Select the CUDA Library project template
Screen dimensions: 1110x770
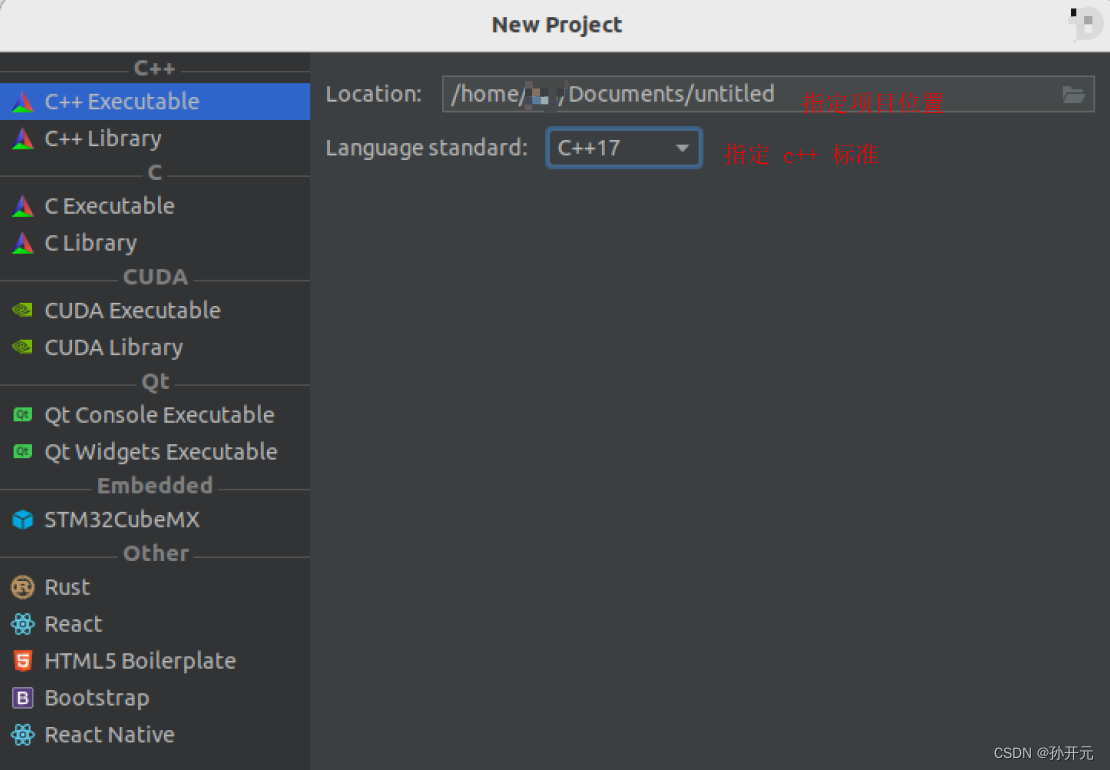113,347
